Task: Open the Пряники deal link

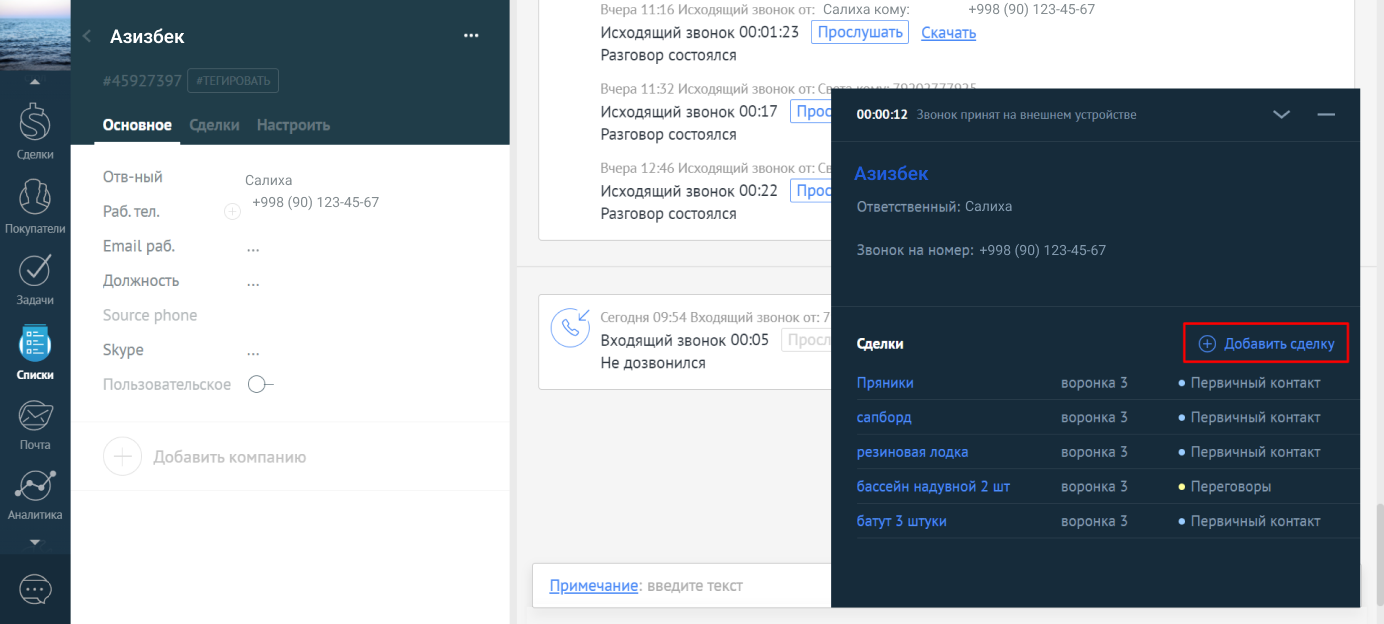Action: [x=885, y=383]
